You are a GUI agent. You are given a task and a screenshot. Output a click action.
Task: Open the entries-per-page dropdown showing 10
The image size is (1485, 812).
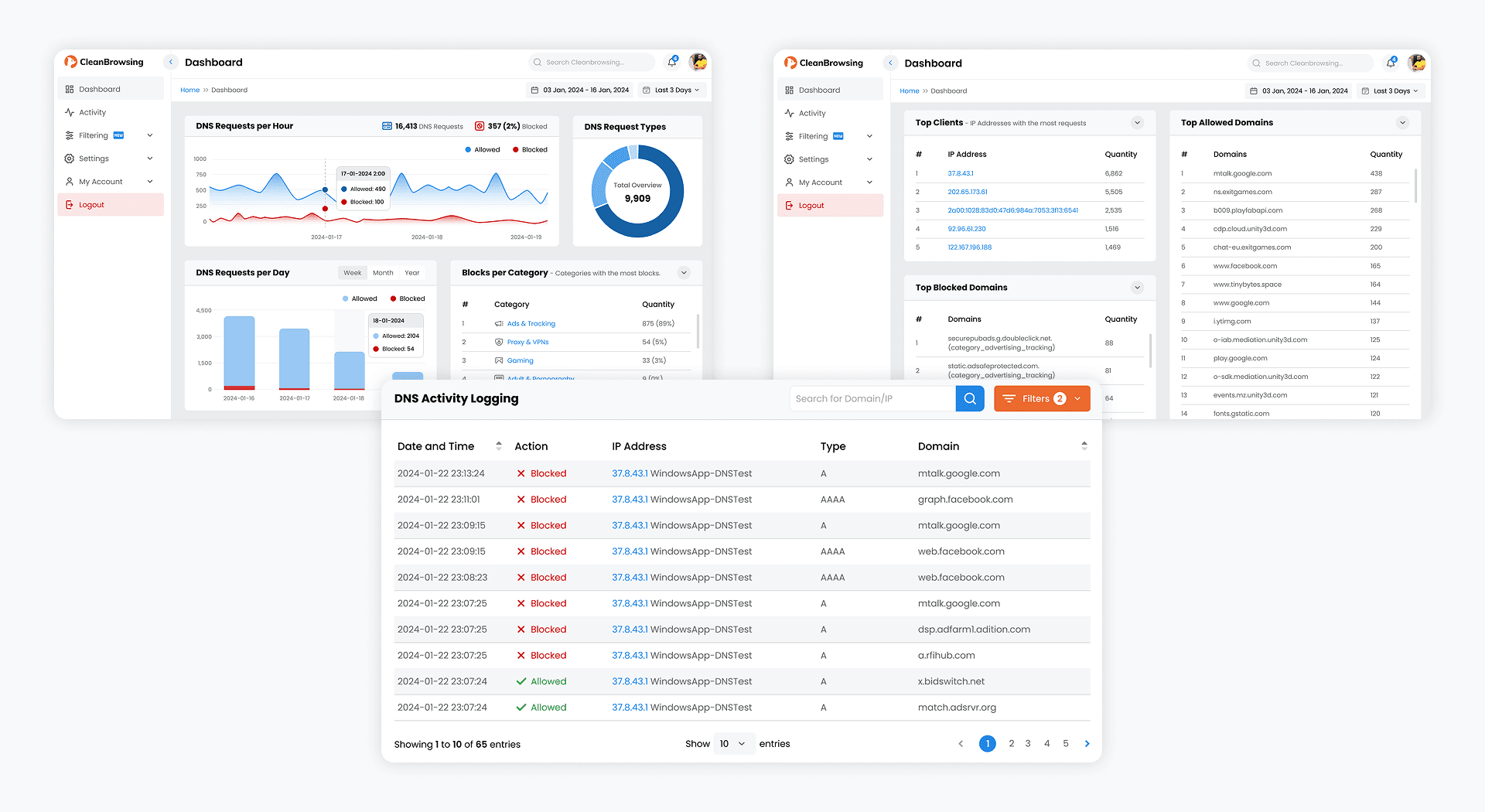(732, 744)
